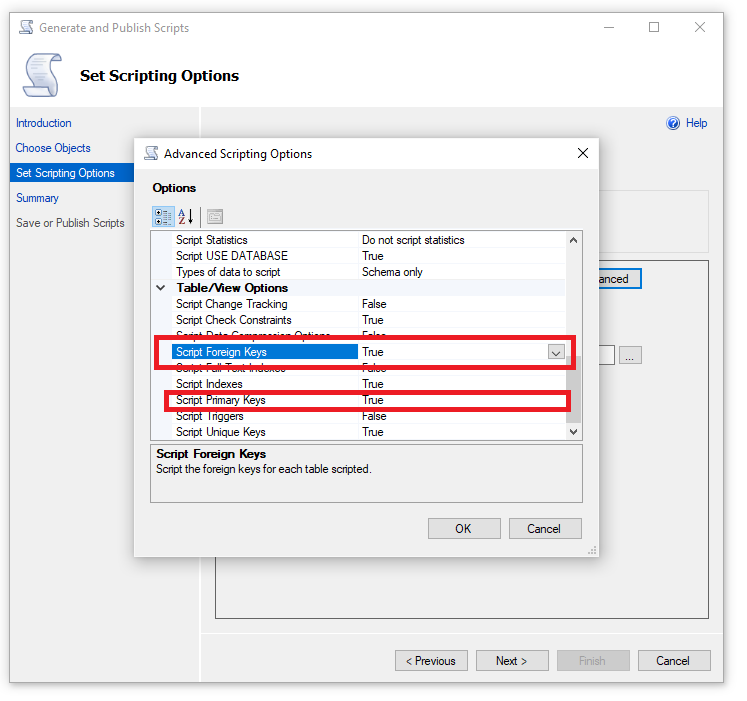
Task: Collapse the Table/View Options category
Action: point(161,288)
